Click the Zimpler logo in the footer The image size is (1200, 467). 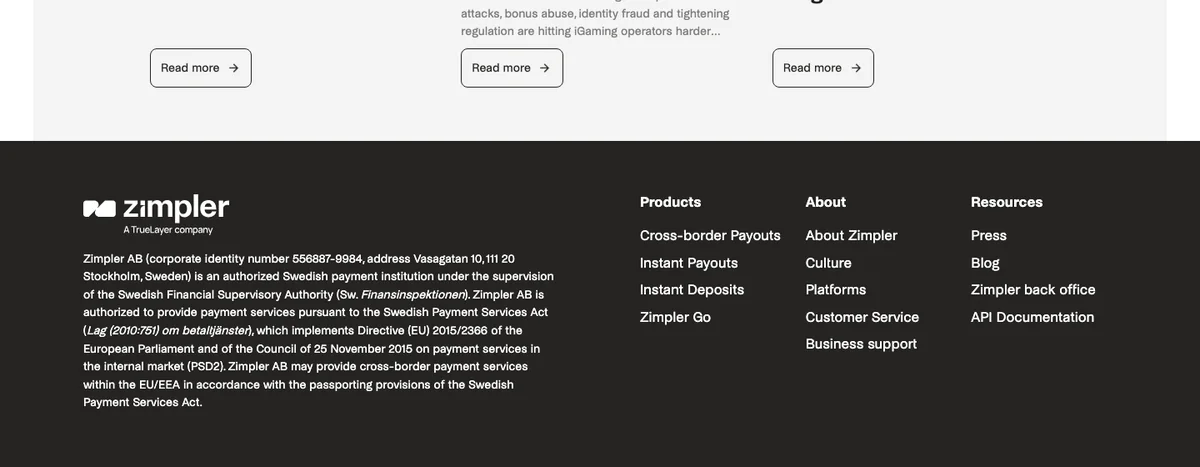pos(156,208)
